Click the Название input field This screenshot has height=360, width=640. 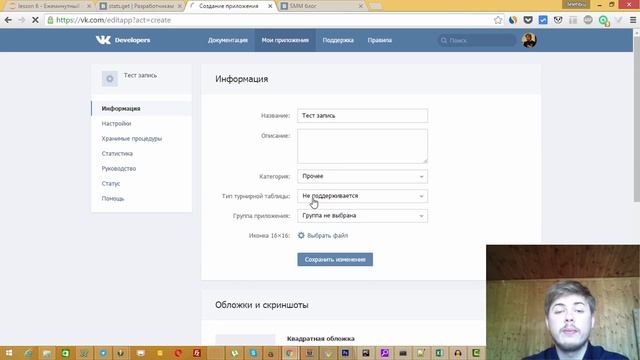pyautogui.click(x=362, y=116)
